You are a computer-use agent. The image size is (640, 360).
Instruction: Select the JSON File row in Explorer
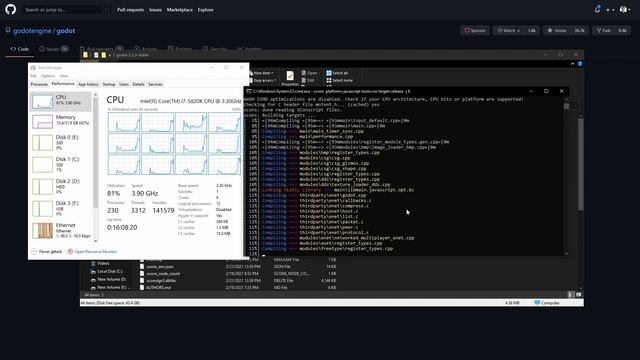point(239,267)
